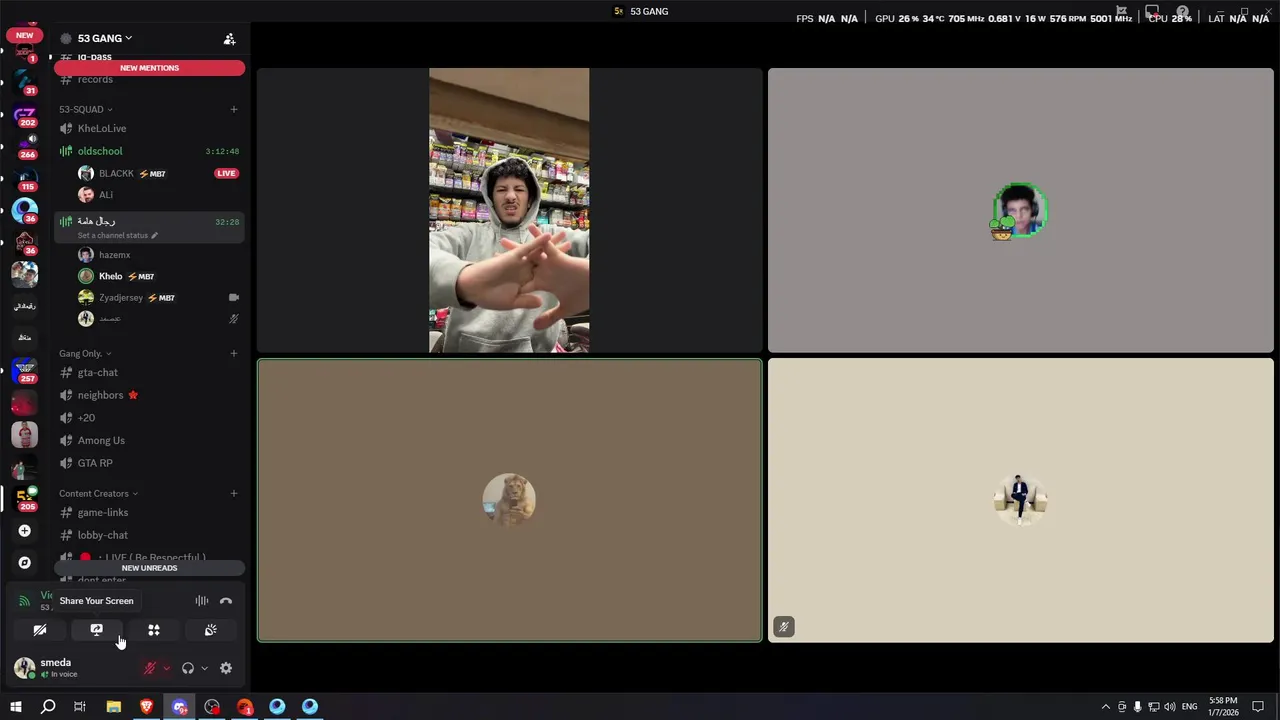Create channel in Gang Only category
The height and width of the screenshot is (720, 1280).
point(234,353)
